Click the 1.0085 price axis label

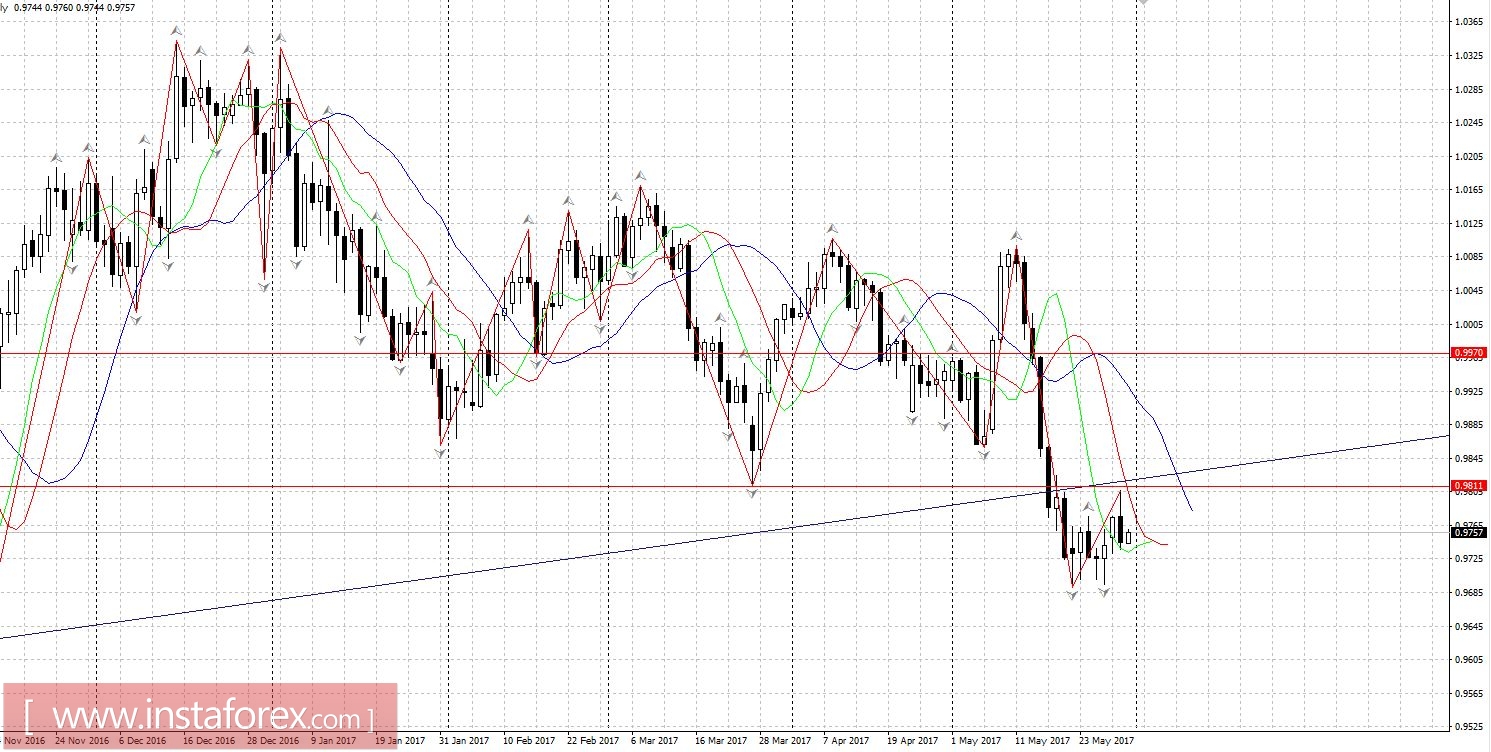coord(1469,257)
